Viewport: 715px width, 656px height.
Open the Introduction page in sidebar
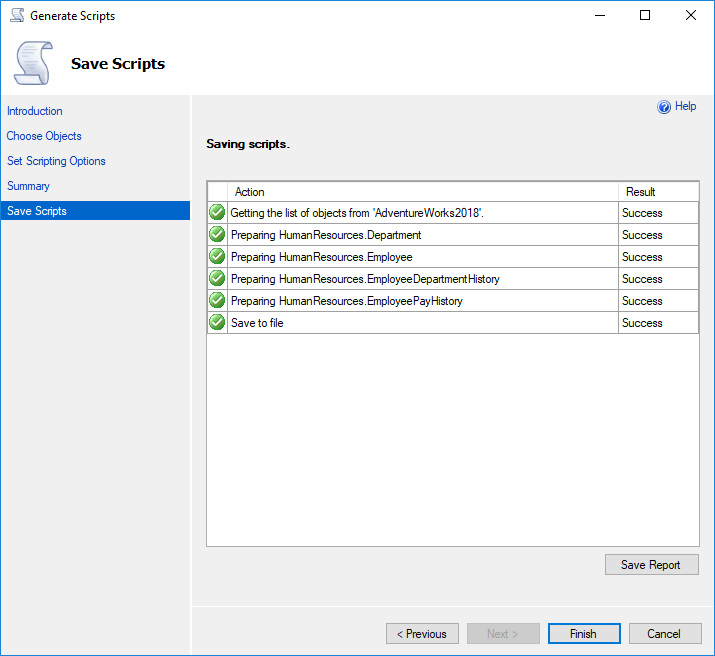point(35,111)
